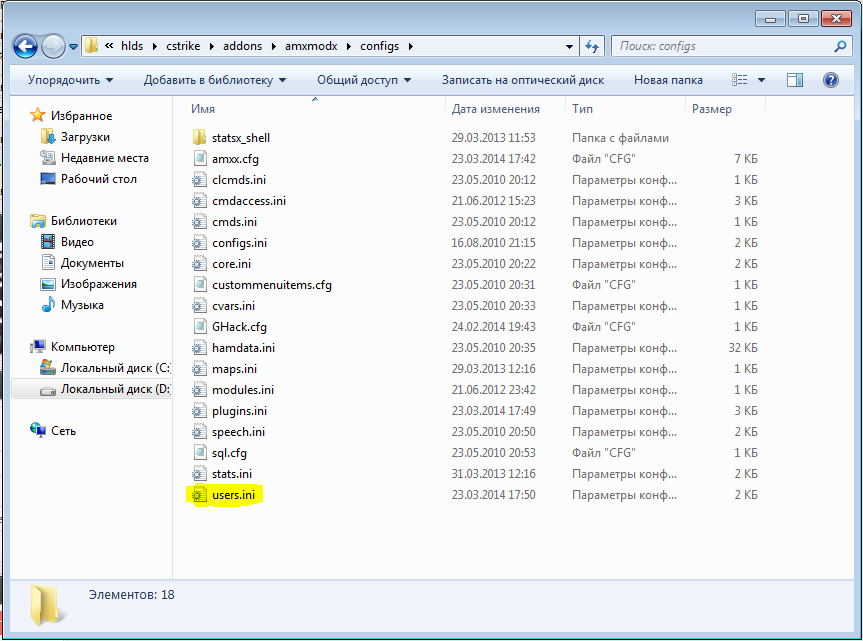Click the search magnifier icon

(x=840, y=46)
